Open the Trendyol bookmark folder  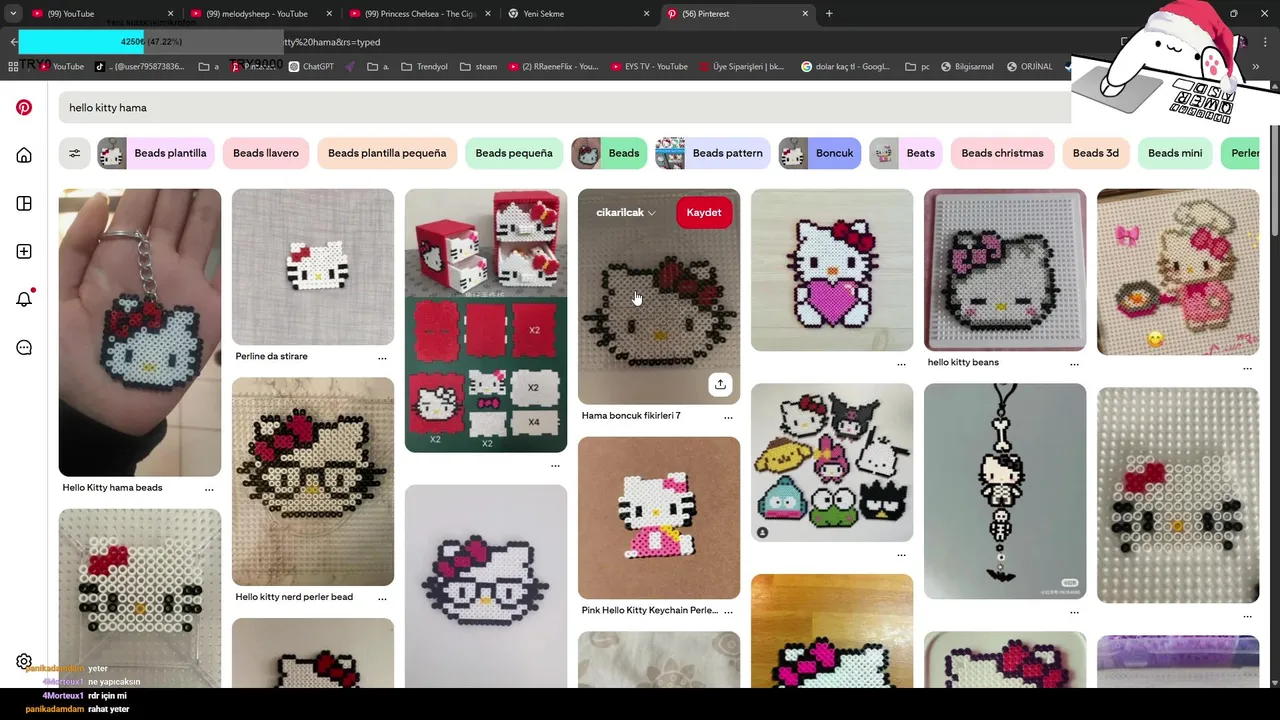click(424, 67)
